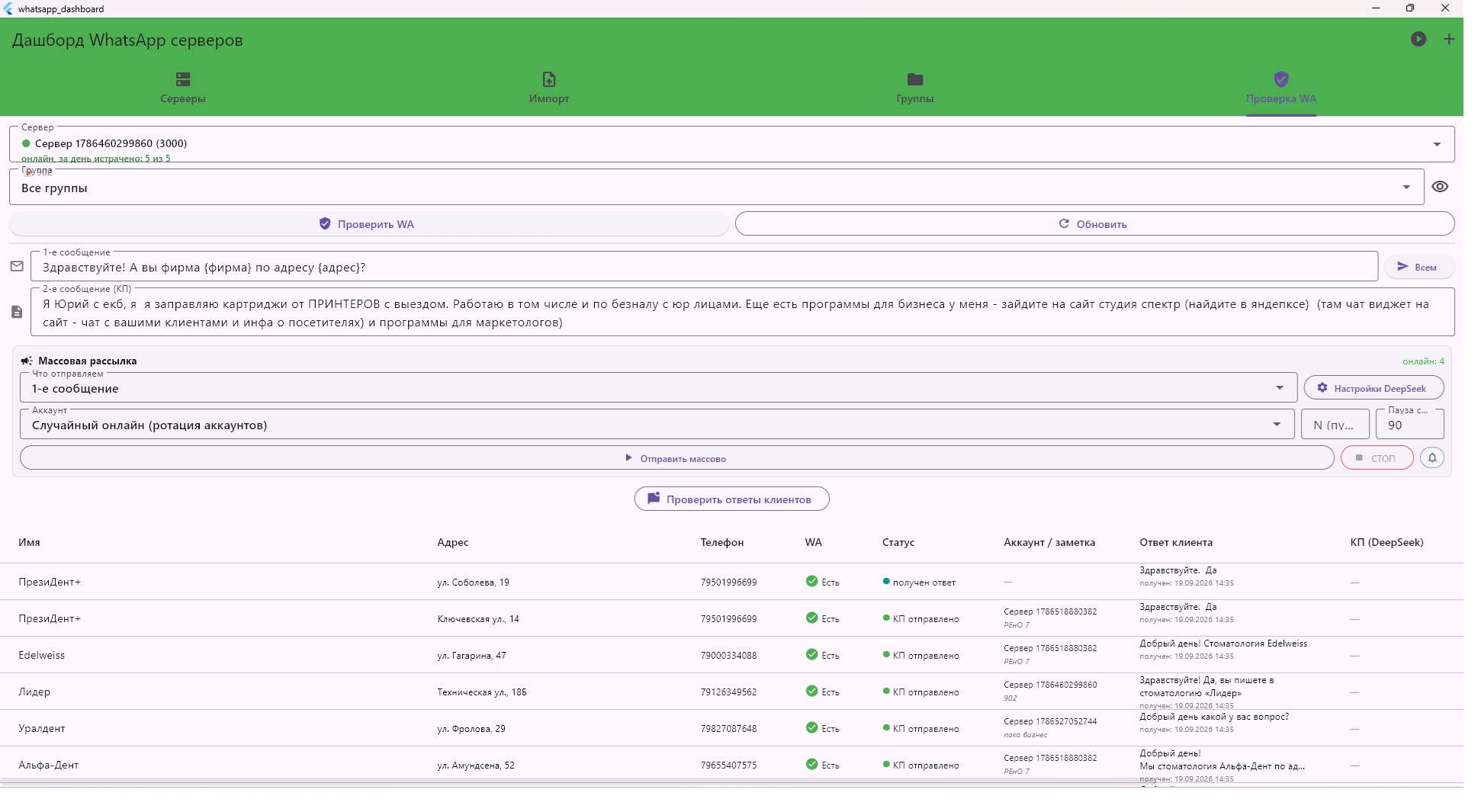The width and height of the screenshot is (1481, 812).
Task: Open the Группы tab
Action: [x=914, y=88]
